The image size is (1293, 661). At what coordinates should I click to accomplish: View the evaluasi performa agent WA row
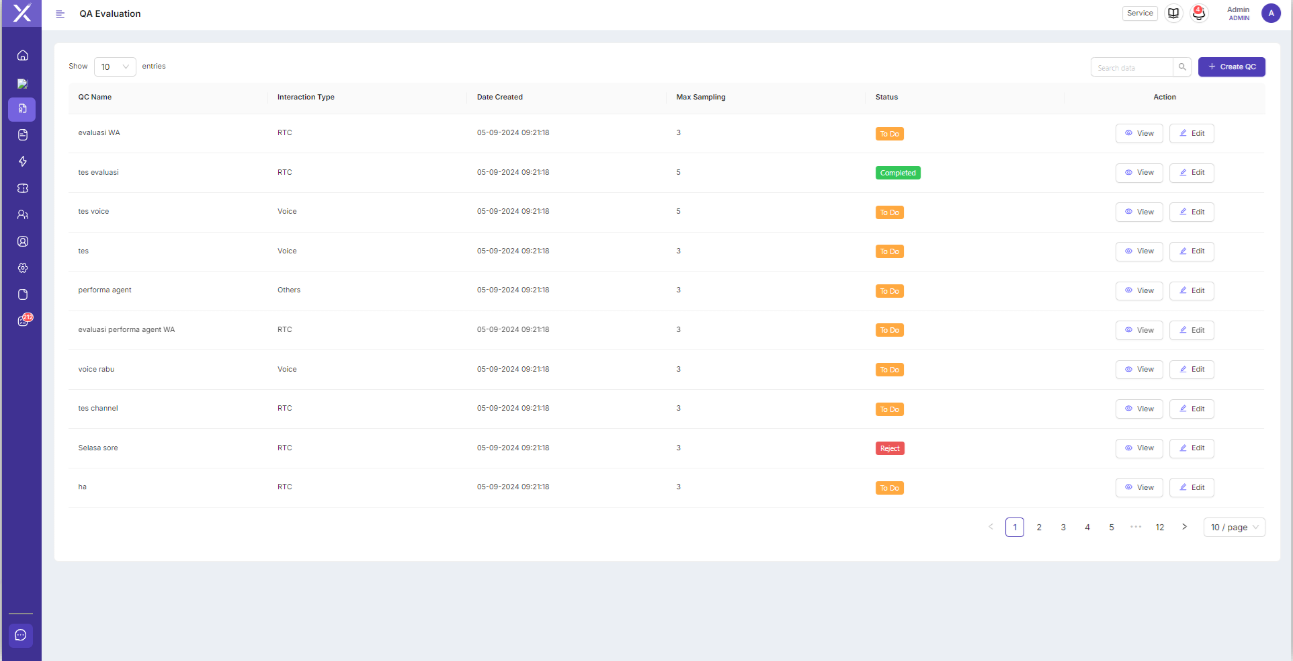point(1139,330)
